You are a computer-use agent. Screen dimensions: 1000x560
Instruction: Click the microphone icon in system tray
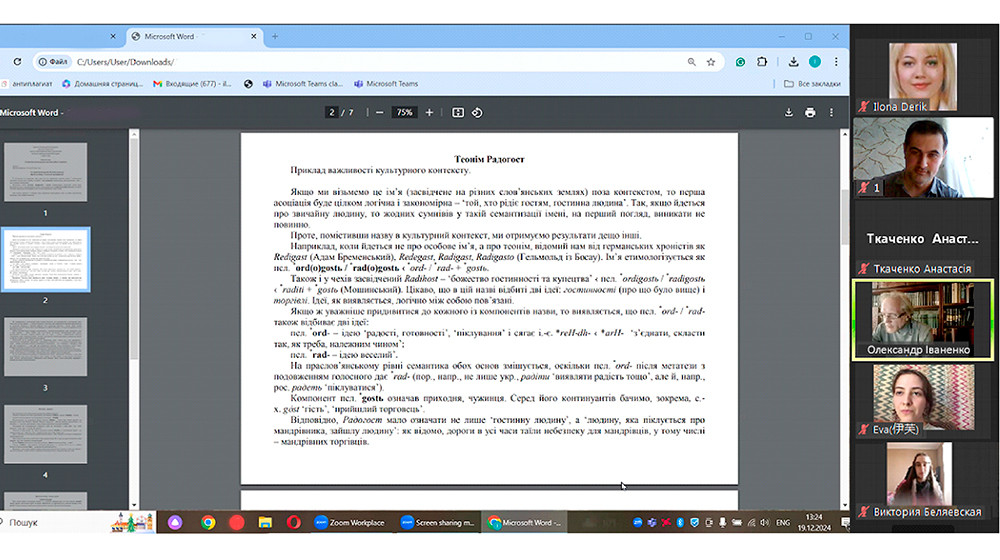[x=723, y=522]
